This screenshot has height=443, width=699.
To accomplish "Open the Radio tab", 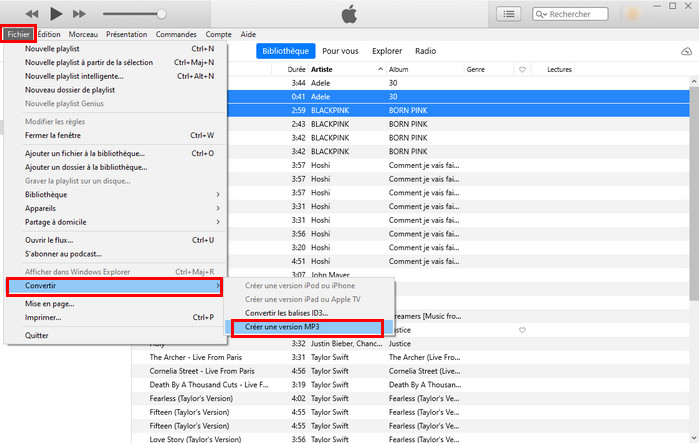I will tap(425, 50).
